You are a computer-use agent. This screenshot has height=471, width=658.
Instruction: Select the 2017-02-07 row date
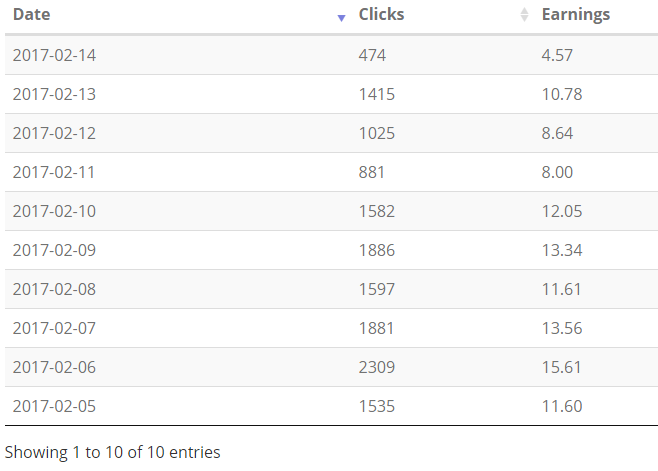[x=54, y=328]
